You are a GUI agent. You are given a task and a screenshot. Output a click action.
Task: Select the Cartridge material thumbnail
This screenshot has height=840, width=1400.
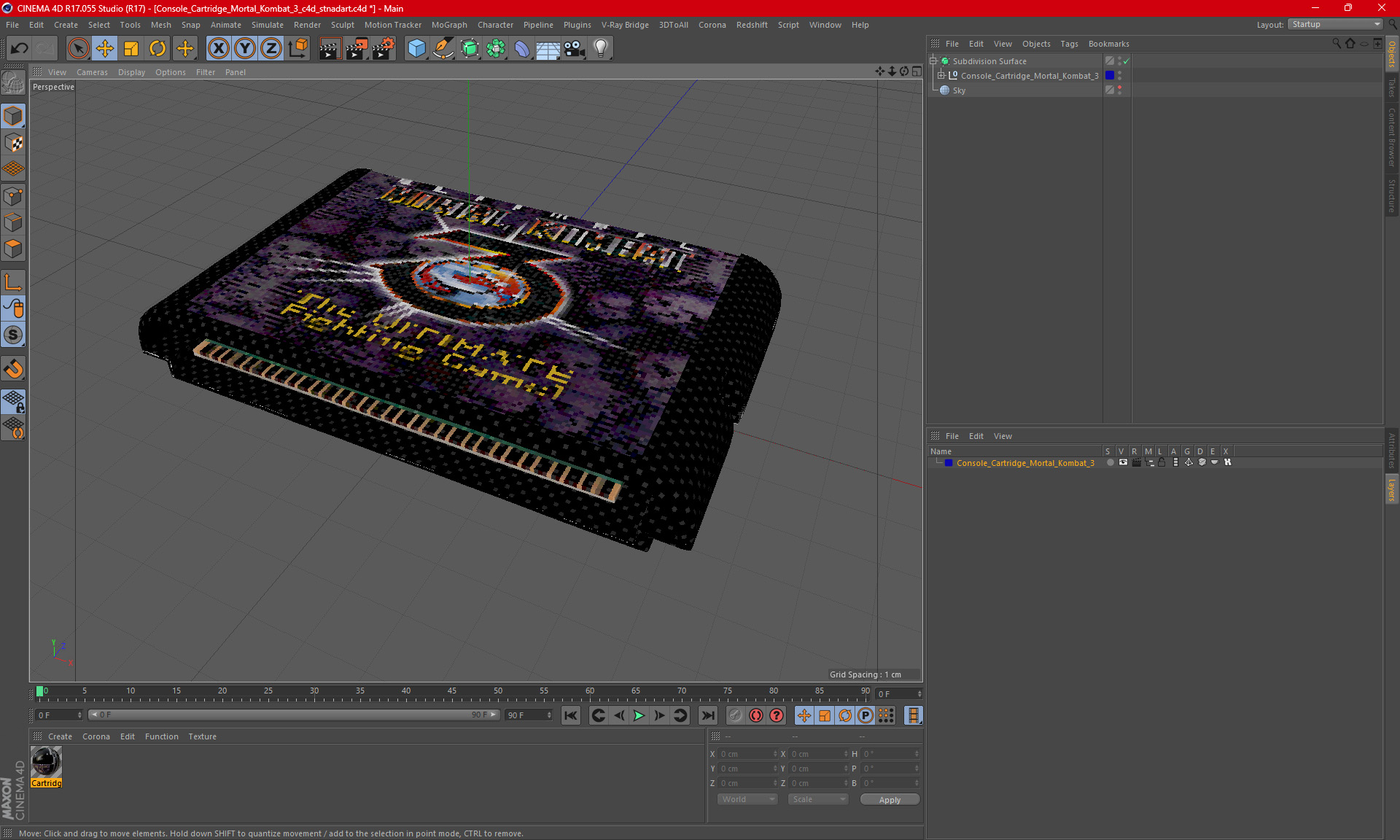(46, 763)
